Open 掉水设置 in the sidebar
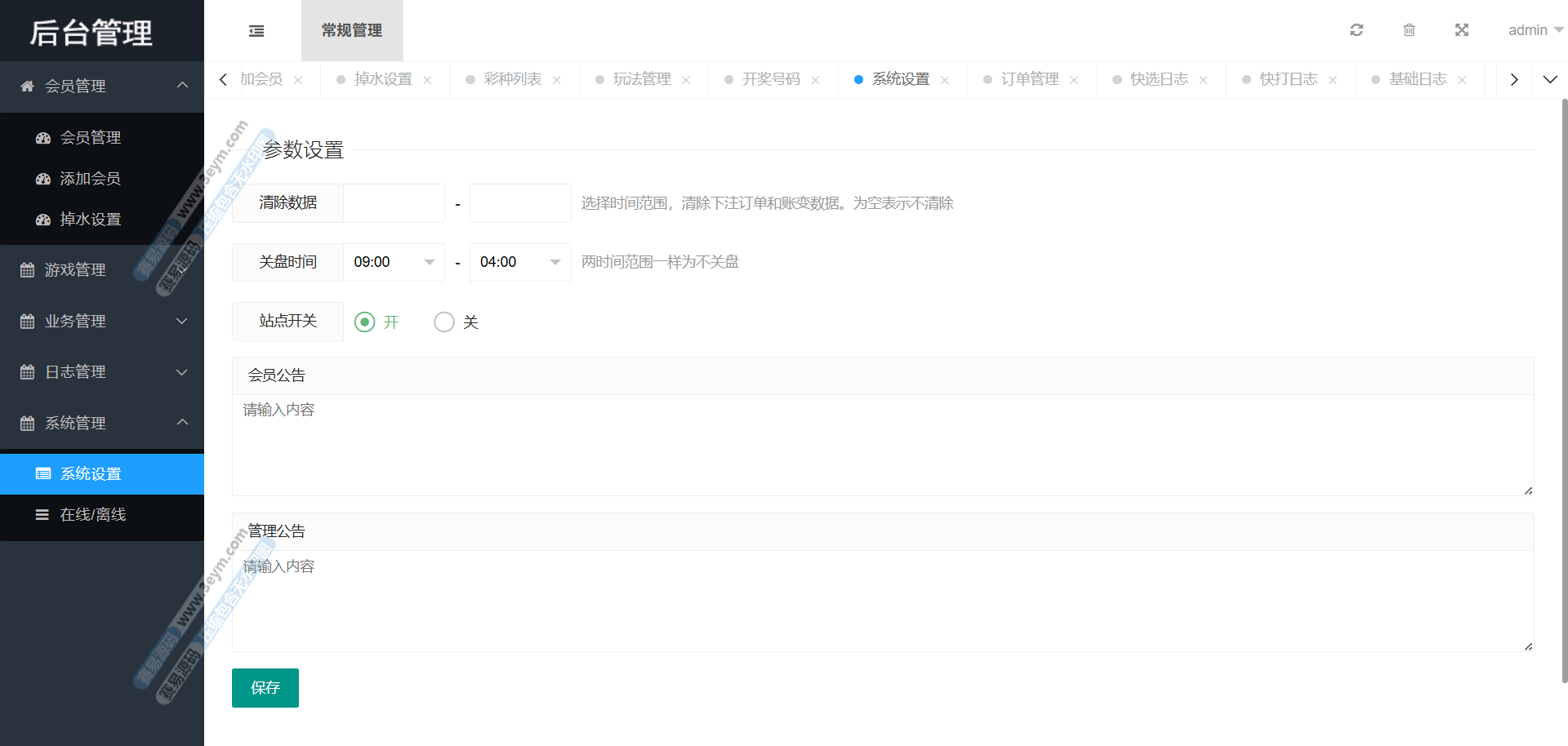 91,220
